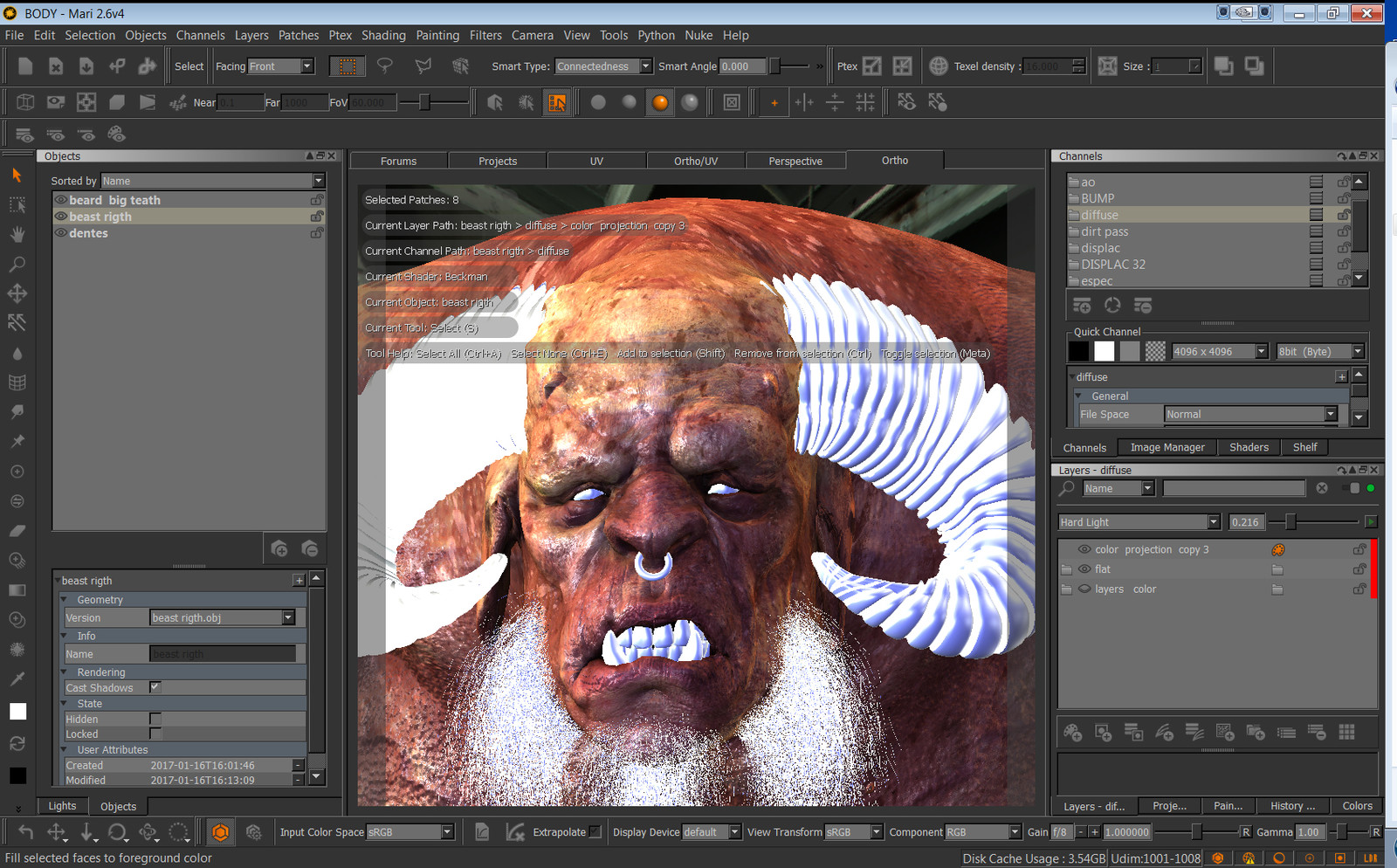Click the New Project page icon
Image resolution: width=1397 pixels, height=868 pixels.
pos(25,66)
